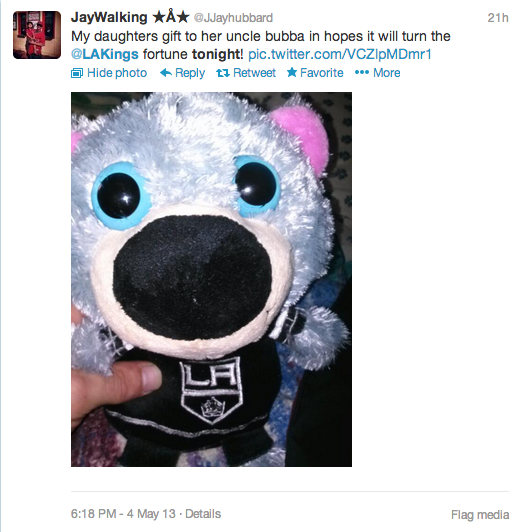Click the Retweet arrows icon
Image resolution: width=516 pixels, height=532 pixels.
point(223,73)
